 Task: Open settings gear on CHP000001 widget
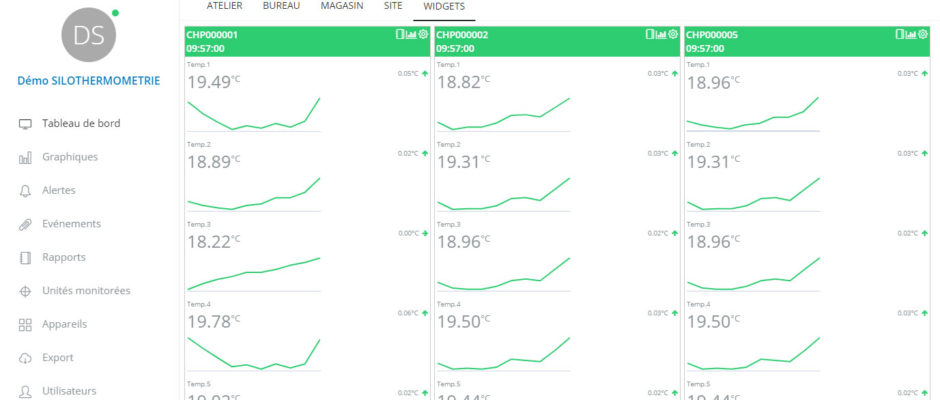pyautogui.click(x=423, y=34)
